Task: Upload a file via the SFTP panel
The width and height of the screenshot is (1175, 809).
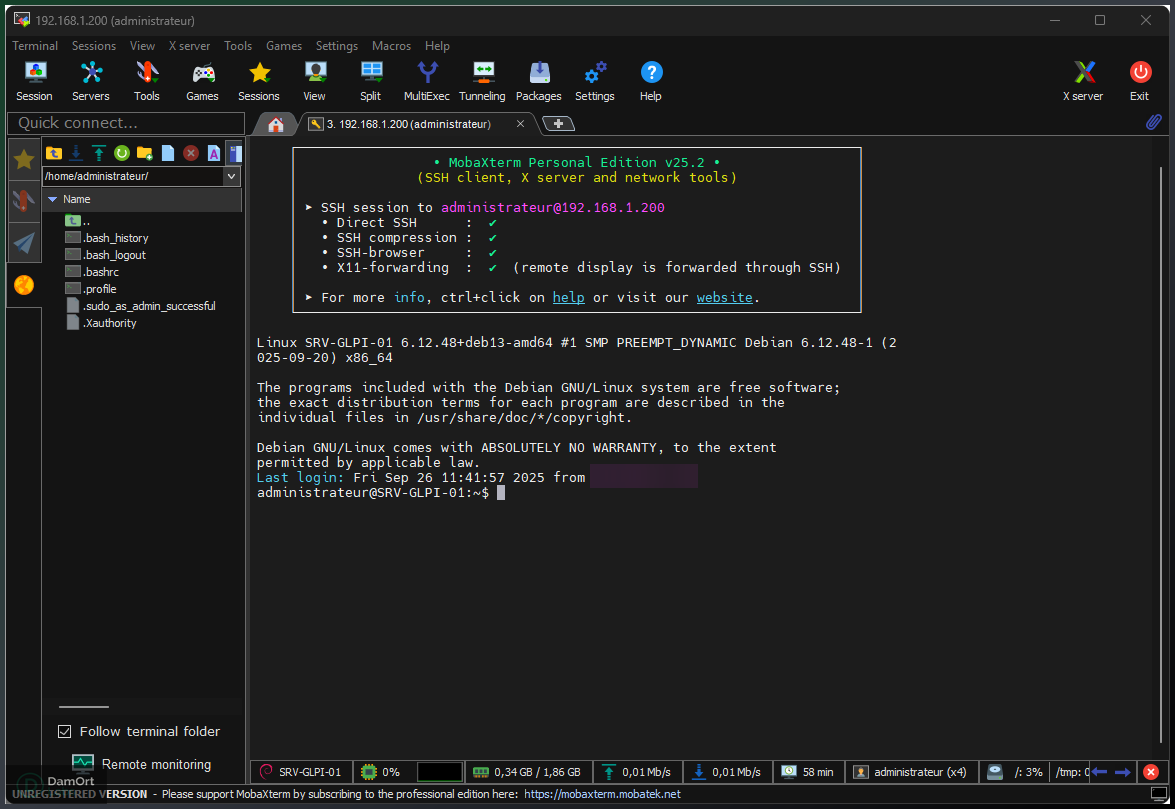Action: tap(98, 152)
